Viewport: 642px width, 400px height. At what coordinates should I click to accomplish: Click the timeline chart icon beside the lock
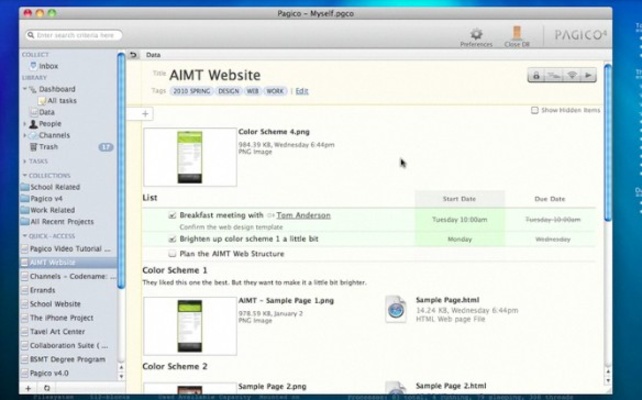[x=554, y=75]
